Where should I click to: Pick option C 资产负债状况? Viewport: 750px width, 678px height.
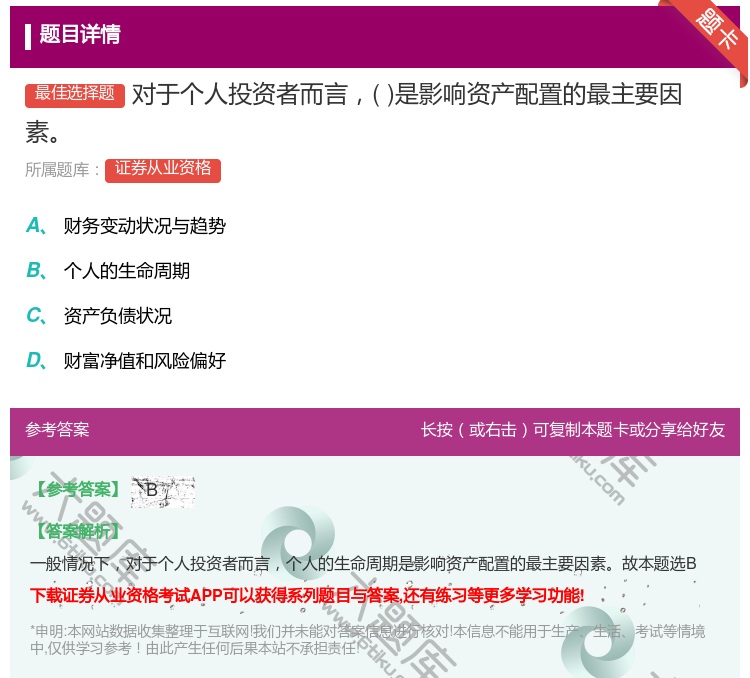117,316
